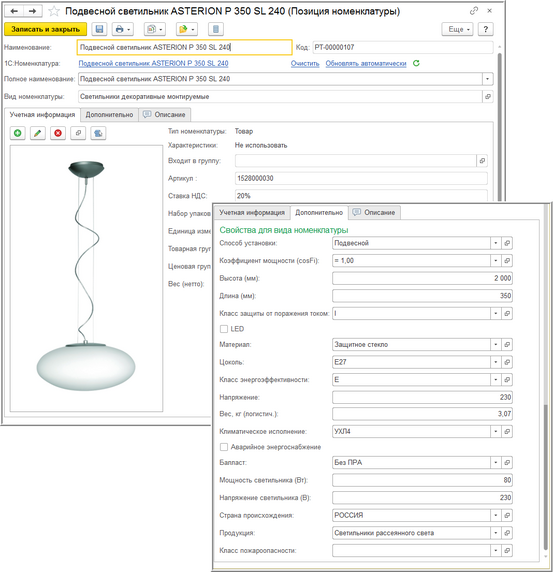Open the Продукция value via link icon
The width and height of the screenshot is (553, 572).
507,533
